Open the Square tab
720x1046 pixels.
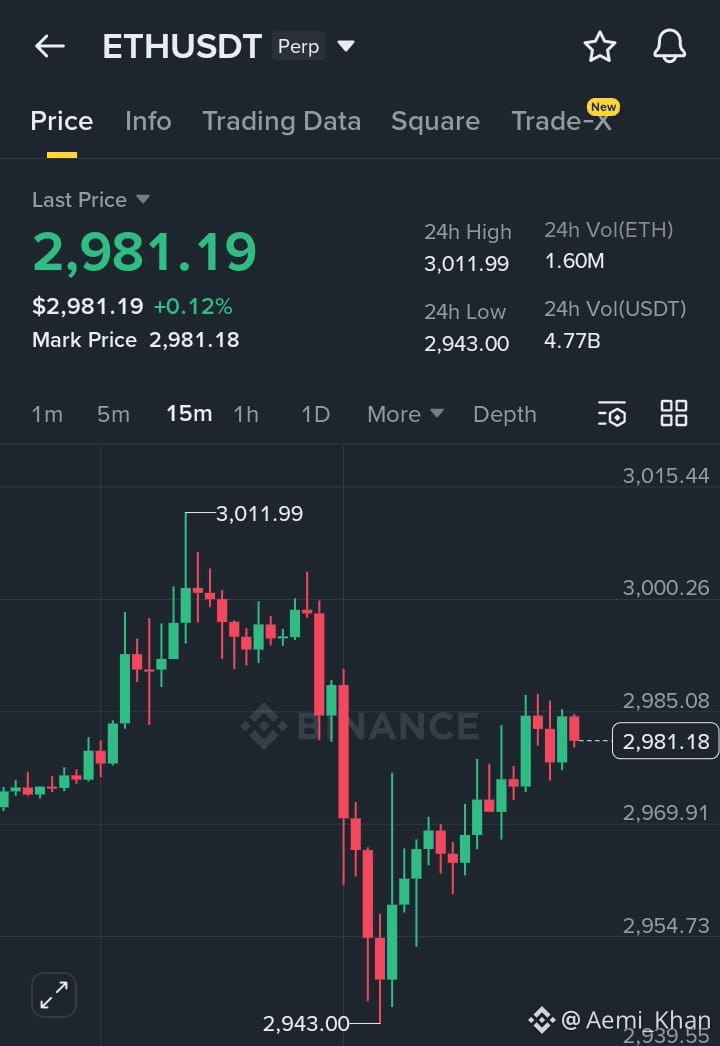(x=435, y=121)
